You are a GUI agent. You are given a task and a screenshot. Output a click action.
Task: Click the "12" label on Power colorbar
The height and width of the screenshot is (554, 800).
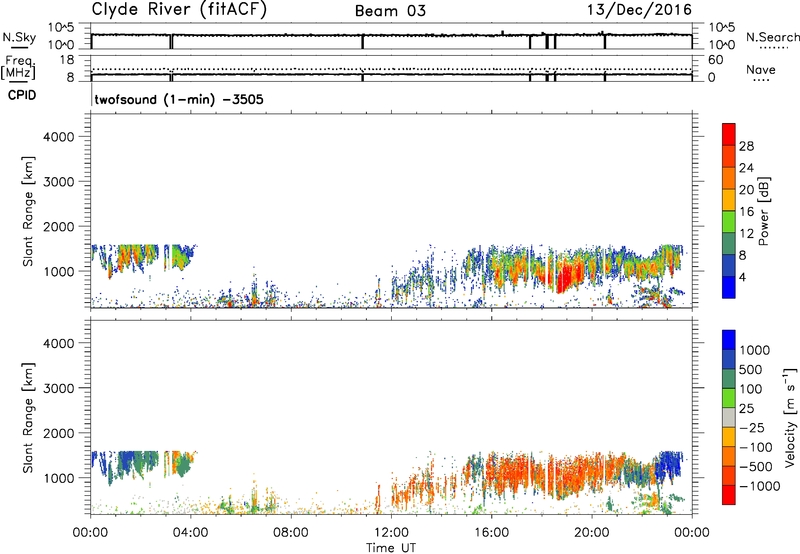coord(746,234)
